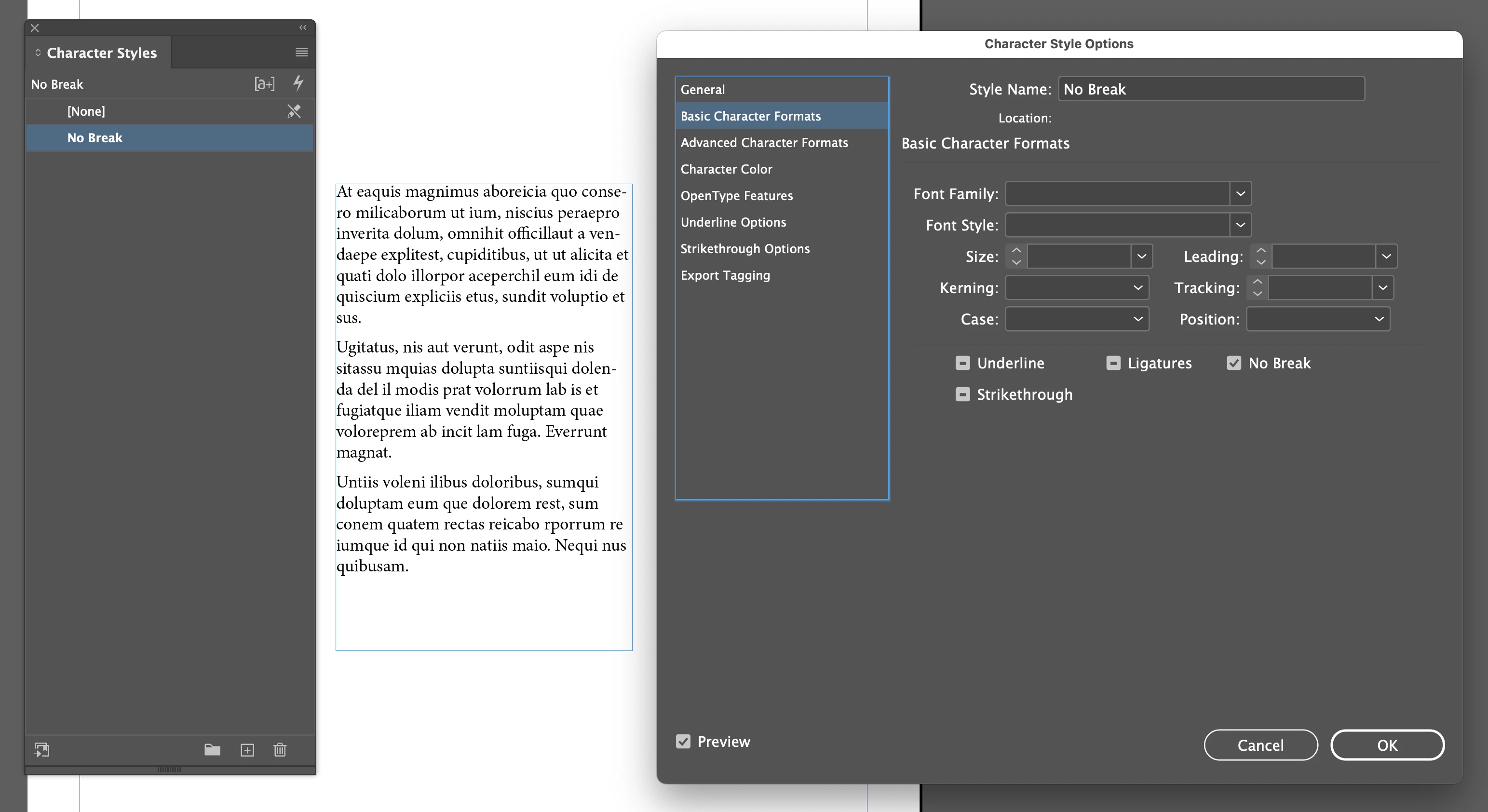Image resolution: width=1488 pixels, height=812 pixels.
Task: Open the Position dropdown
Action: coord(1379,319)
